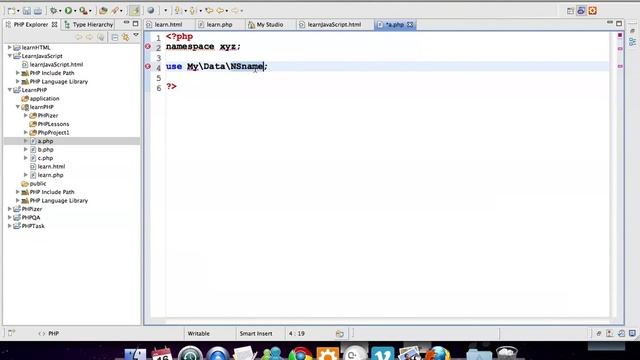This screenshot has width=640, height=360.
Task: Select c.php in the explorer
Action: pos(45,158)
